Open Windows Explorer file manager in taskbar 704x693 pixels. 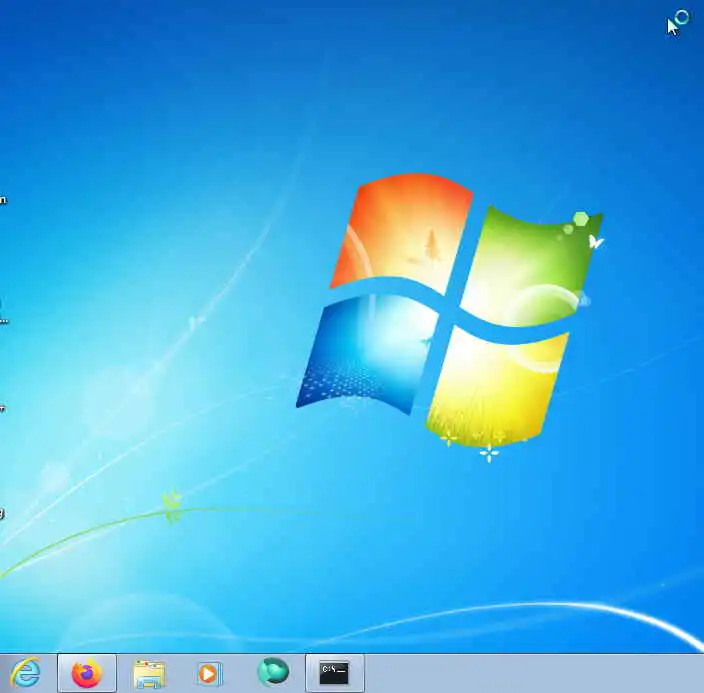(x=150, y=674)
